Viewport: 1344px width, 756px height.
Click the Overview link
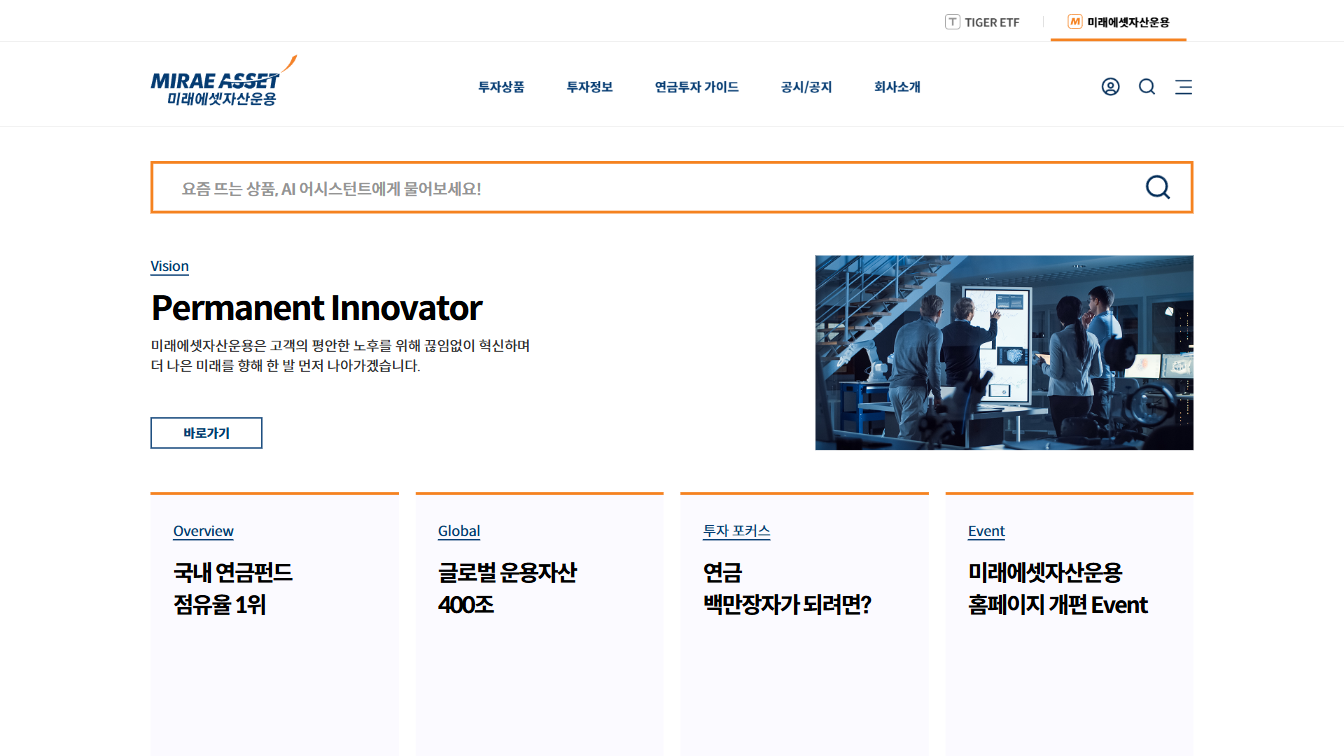pos(203,531)
